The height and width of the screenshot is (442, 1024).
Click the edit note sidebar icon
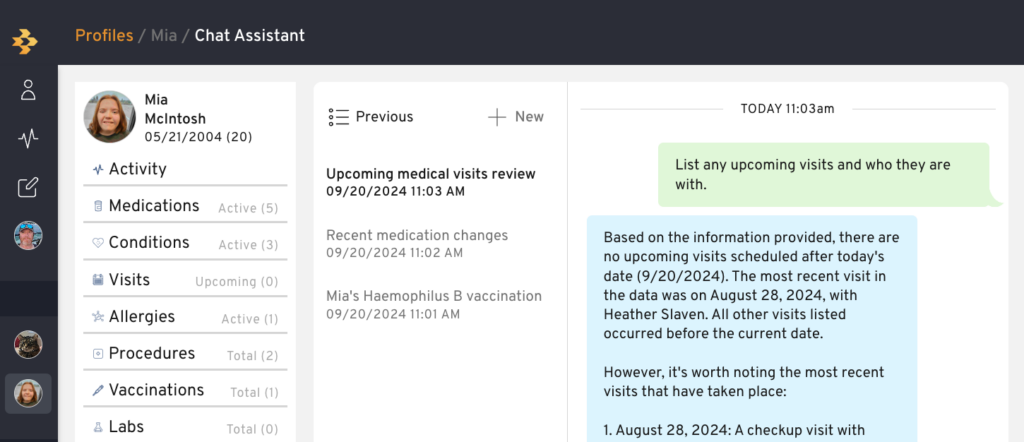click(28, 187)
